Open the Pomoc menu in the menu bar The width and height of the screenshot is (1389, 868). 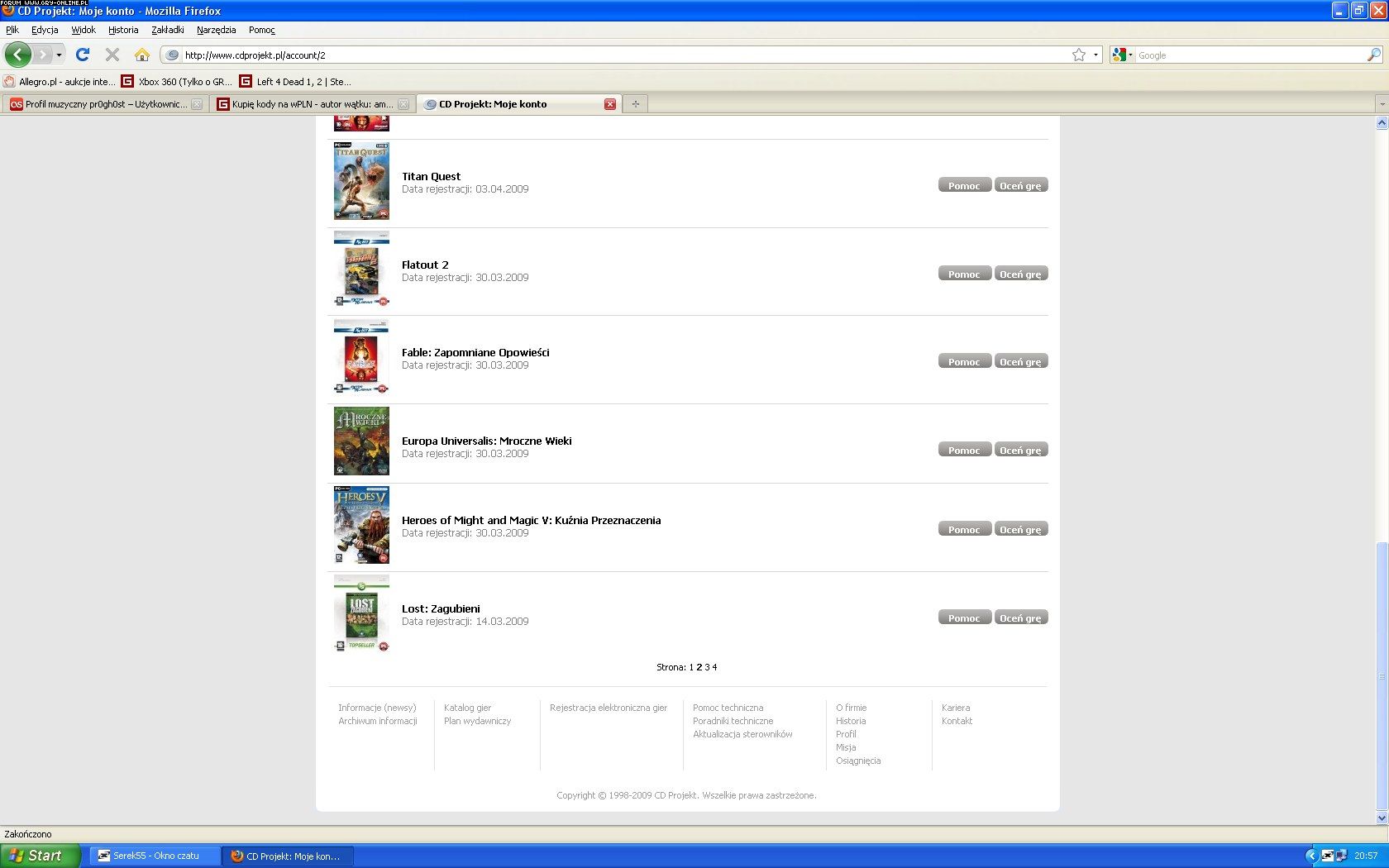[262, 30]
